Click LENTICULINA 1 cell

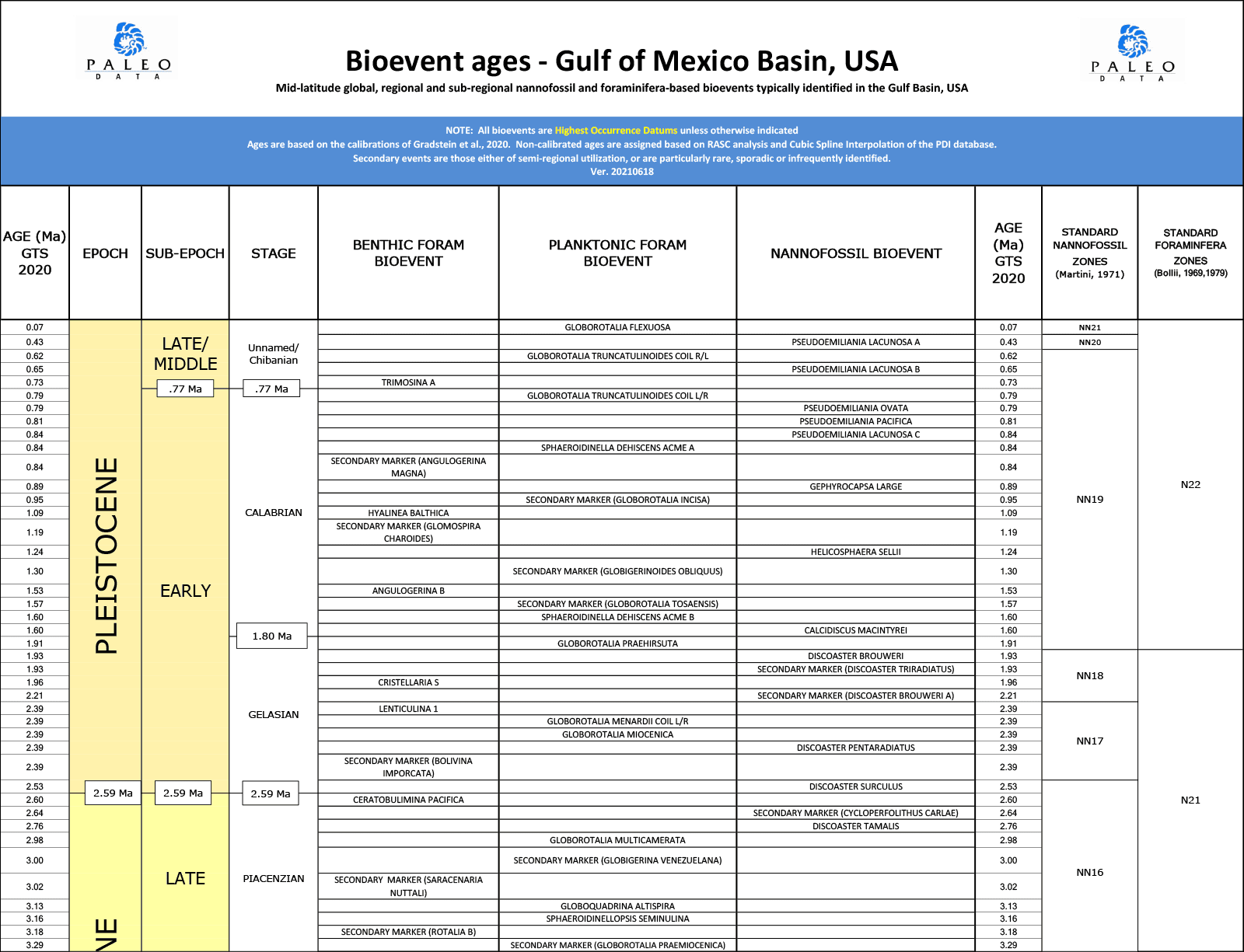point(408,709)
